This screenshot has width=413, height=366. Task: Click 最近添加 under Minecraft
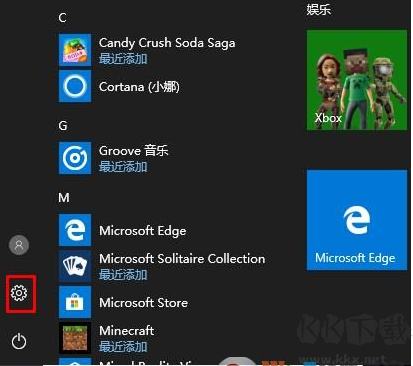coord(123,347)
